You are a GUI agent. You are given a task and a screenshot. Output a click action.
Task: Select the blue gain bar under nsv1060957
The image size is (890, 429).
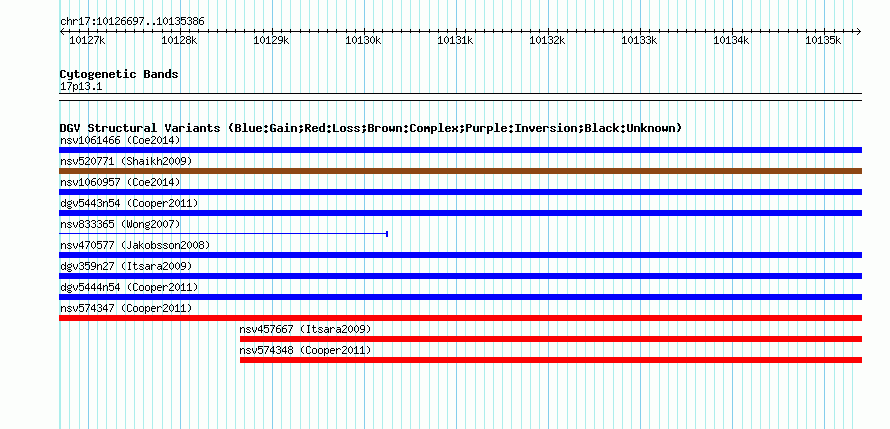460,192
